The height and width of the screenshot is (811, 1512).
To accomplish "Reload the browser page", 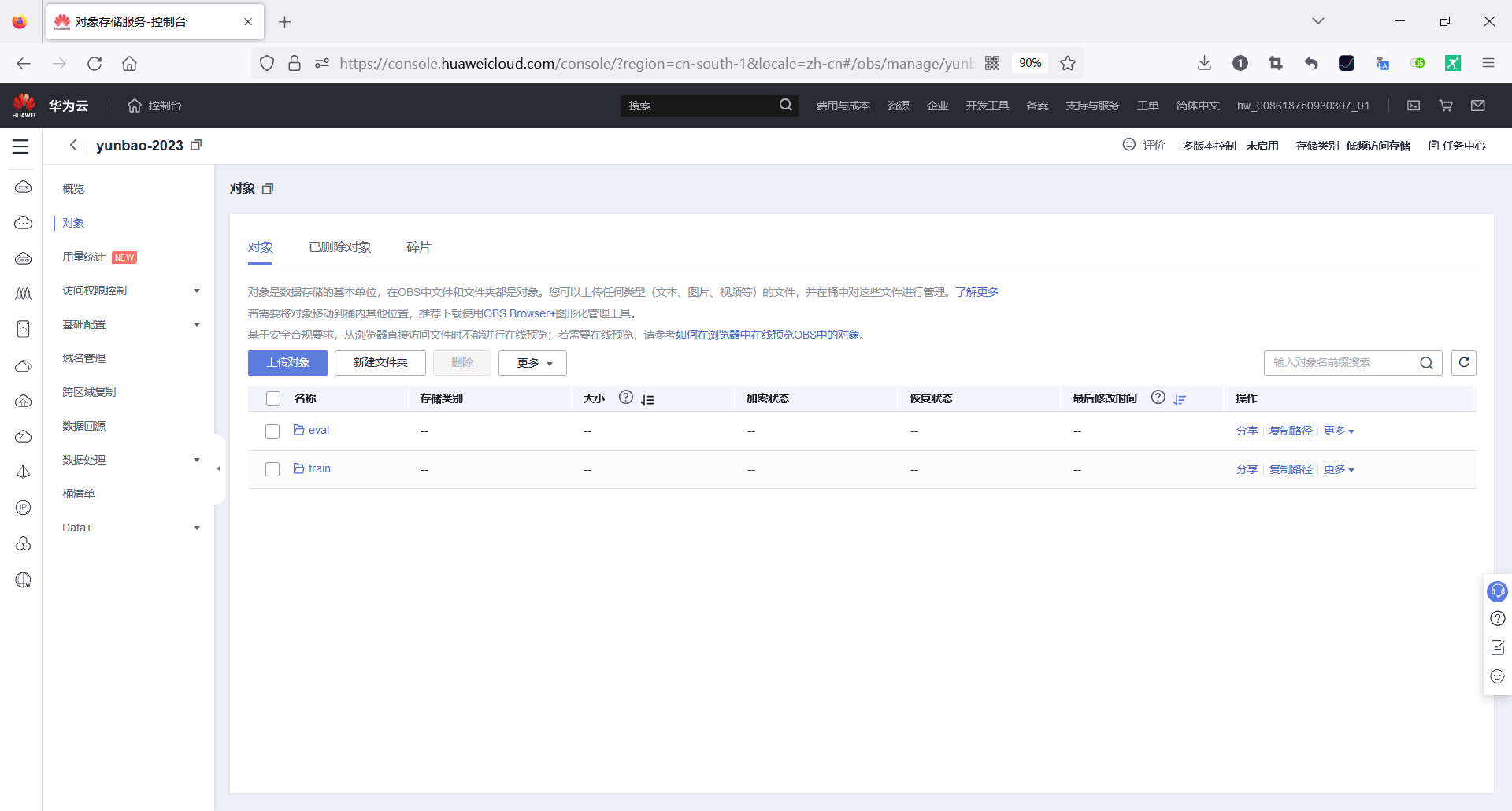I will coord(94,63).
